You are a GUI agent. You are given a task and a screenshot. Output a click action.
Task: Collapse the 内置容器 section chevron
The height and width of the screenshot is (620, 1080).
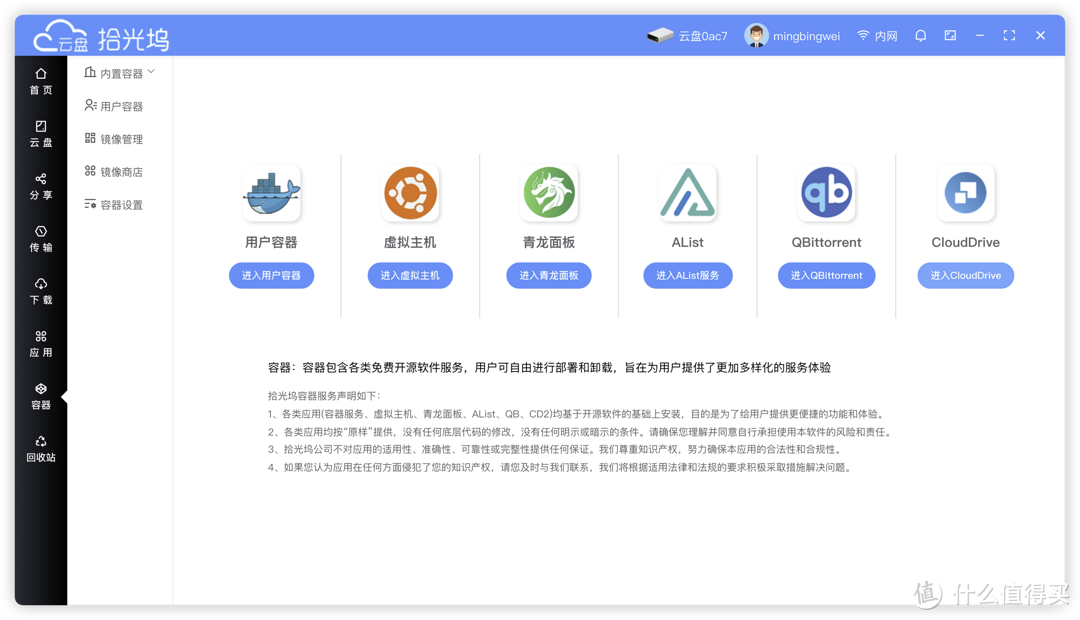click(152, 72)
